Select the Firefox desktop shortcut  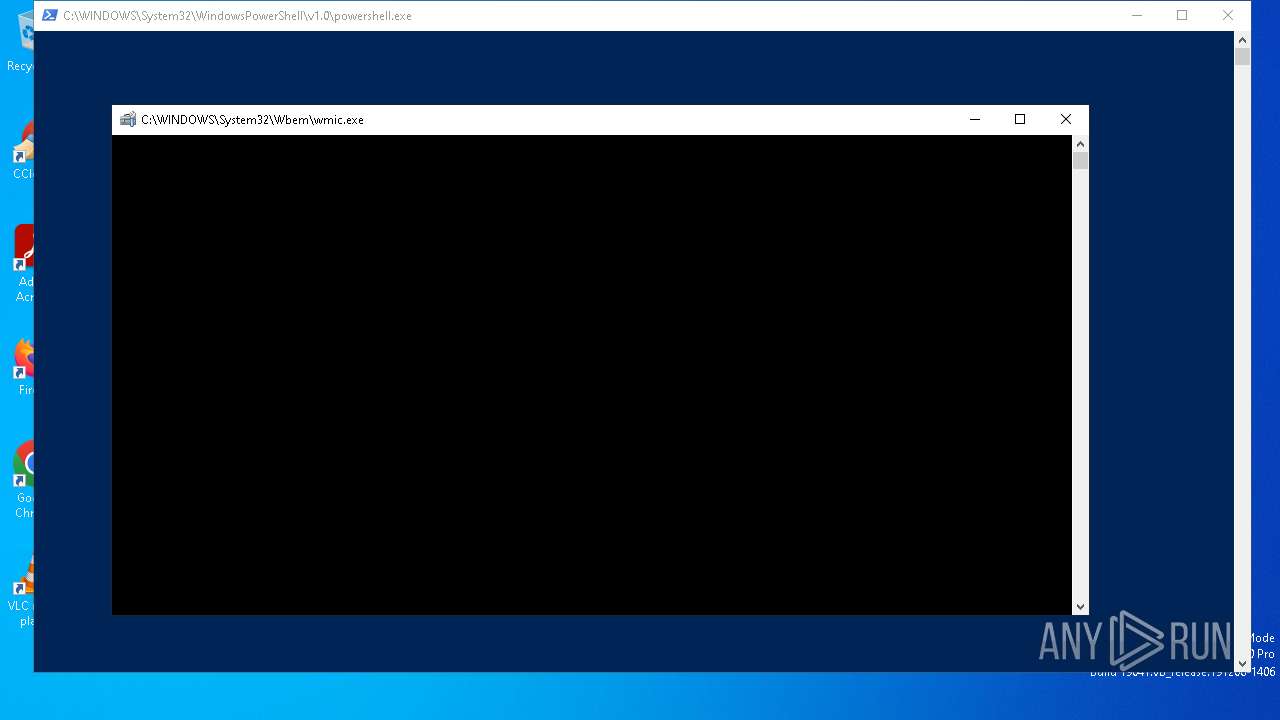[24, 367]
